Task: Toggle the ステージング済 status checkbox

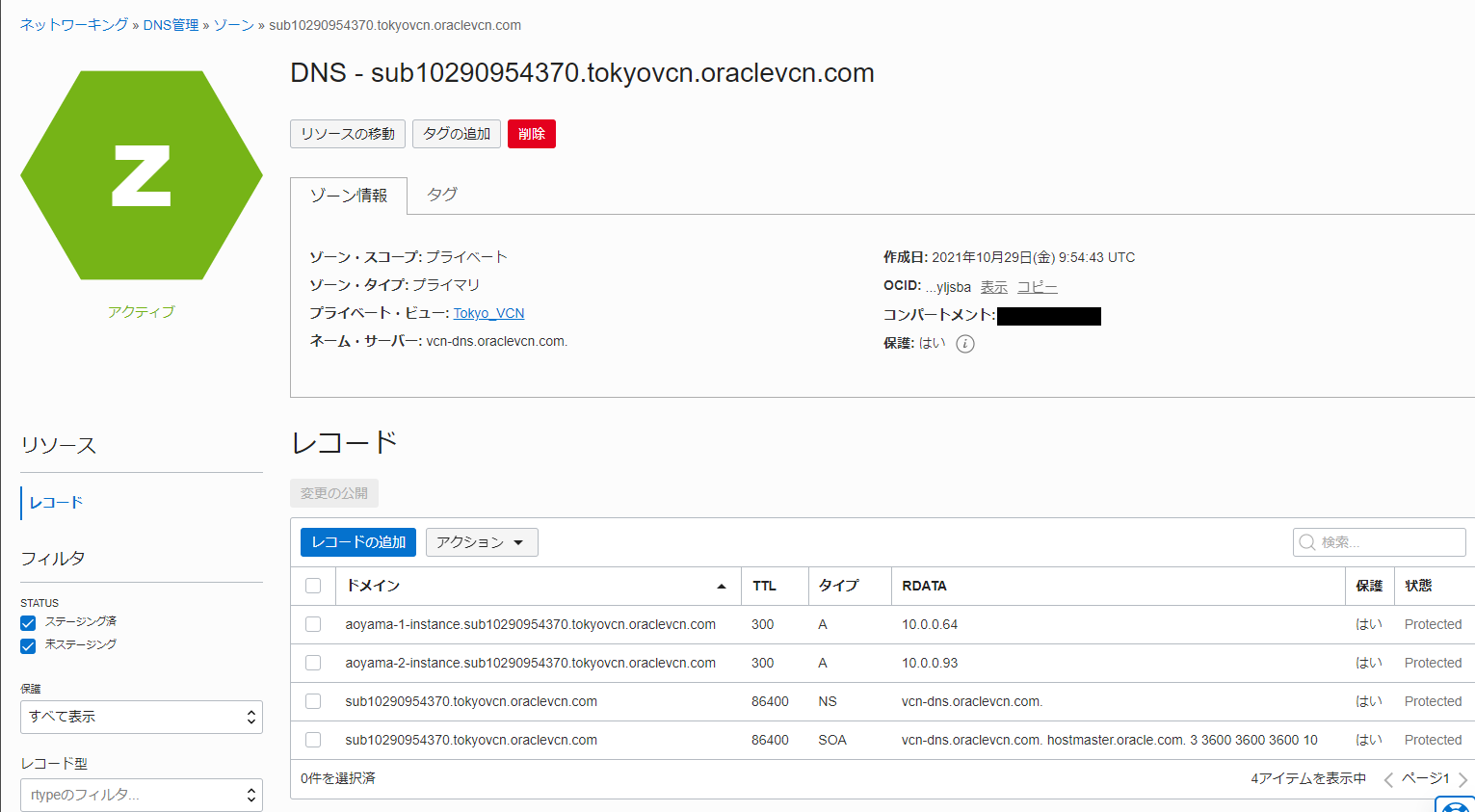Action: coord(28,623)
